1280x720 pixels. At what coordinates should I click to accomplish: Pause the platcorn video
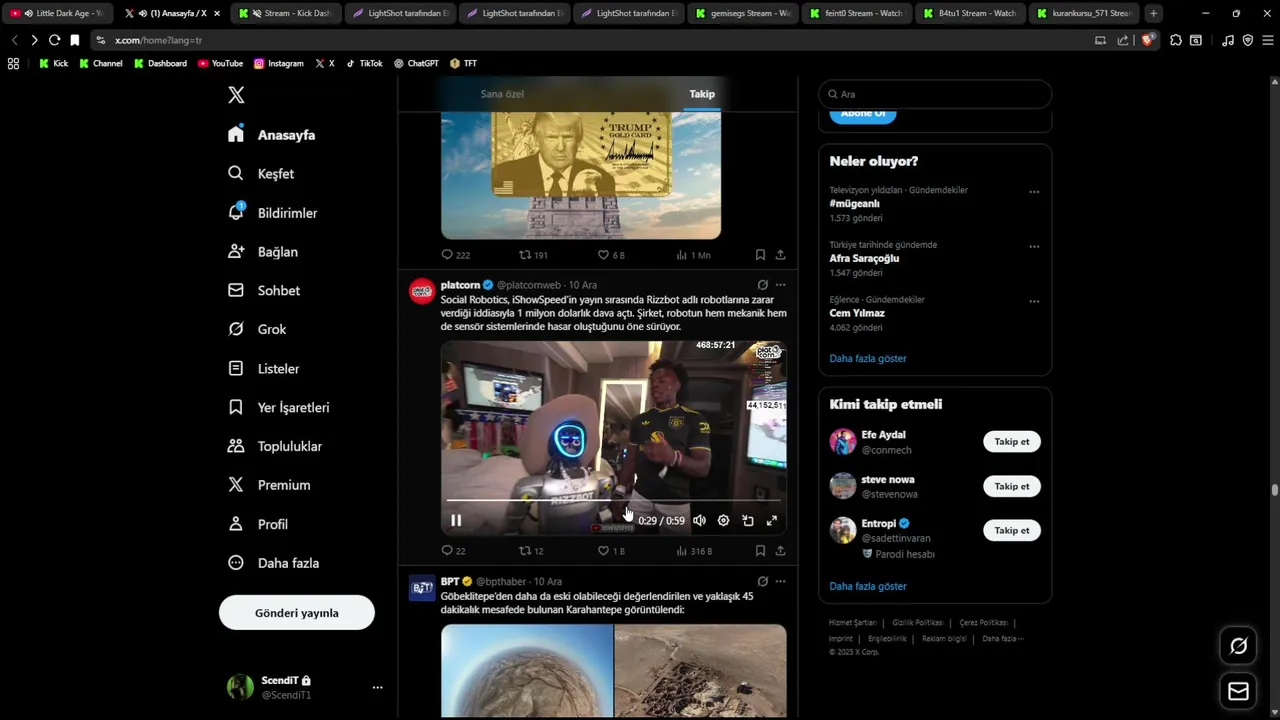[456, 520]
